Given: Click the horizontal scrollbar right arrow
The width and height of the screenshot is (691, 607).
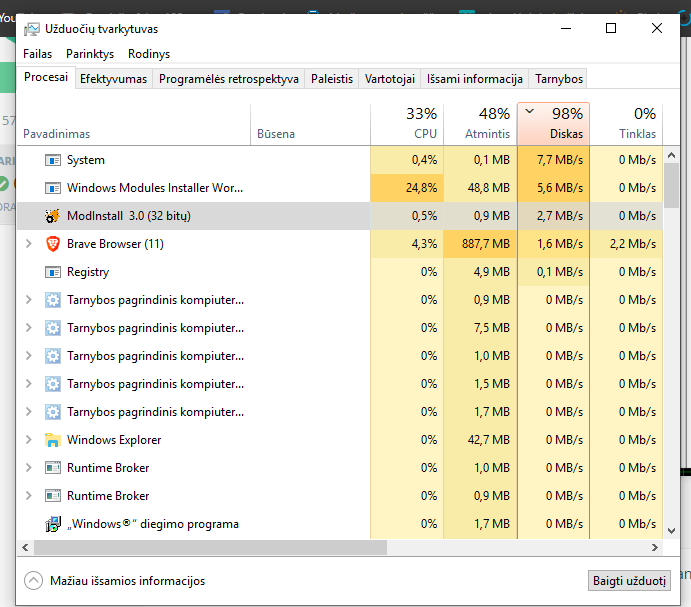Looking at the screenshot, I should [655, 547].
